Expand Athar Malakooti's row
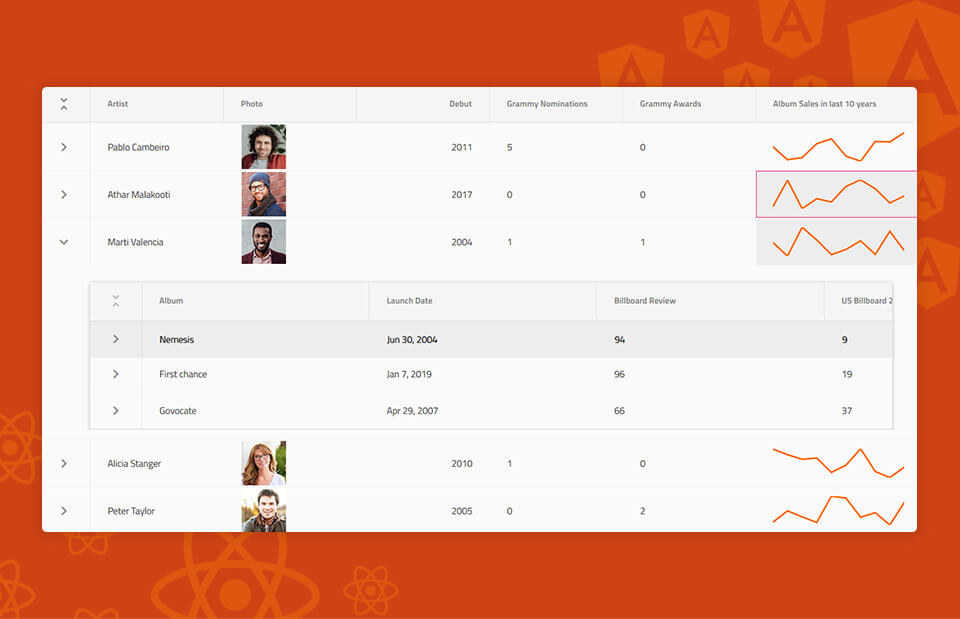The width and height of the screenshot is (960, 619). (64, 194)
